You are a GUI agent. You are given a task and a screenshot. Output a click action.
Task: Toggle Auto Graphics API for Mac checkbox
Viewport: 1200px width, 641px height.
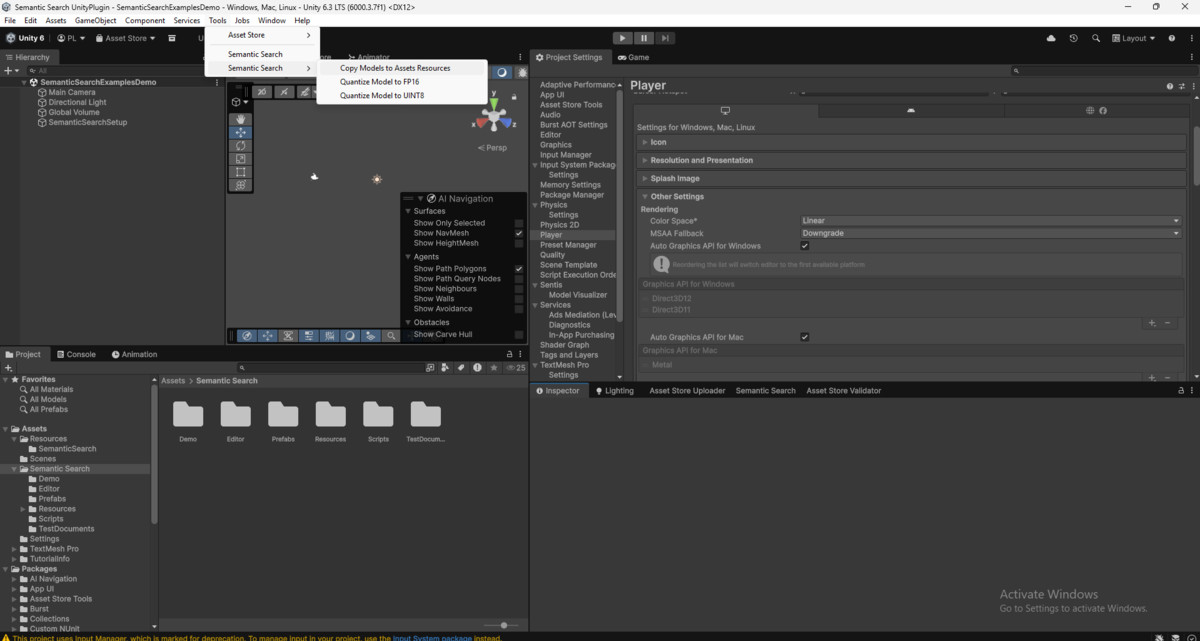805,337
